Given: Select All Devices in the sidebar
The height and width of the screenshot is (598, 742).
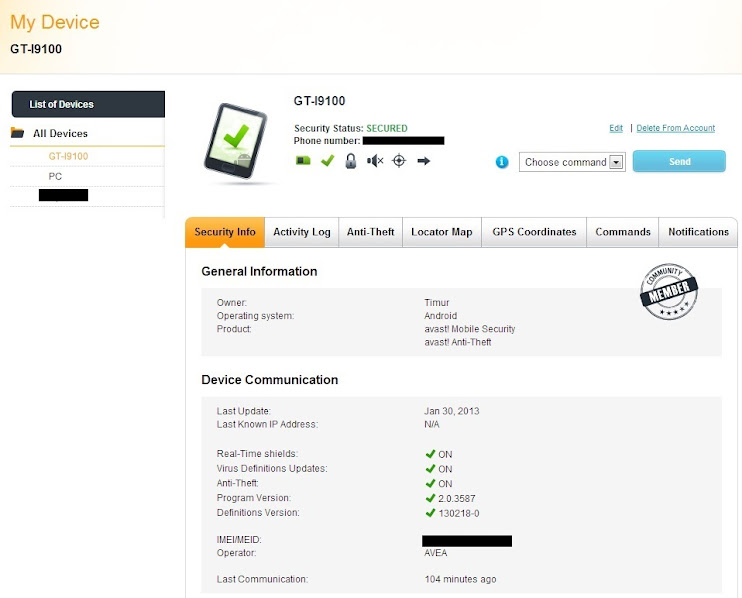Looking at the screenshot, I should pos(60,133).
